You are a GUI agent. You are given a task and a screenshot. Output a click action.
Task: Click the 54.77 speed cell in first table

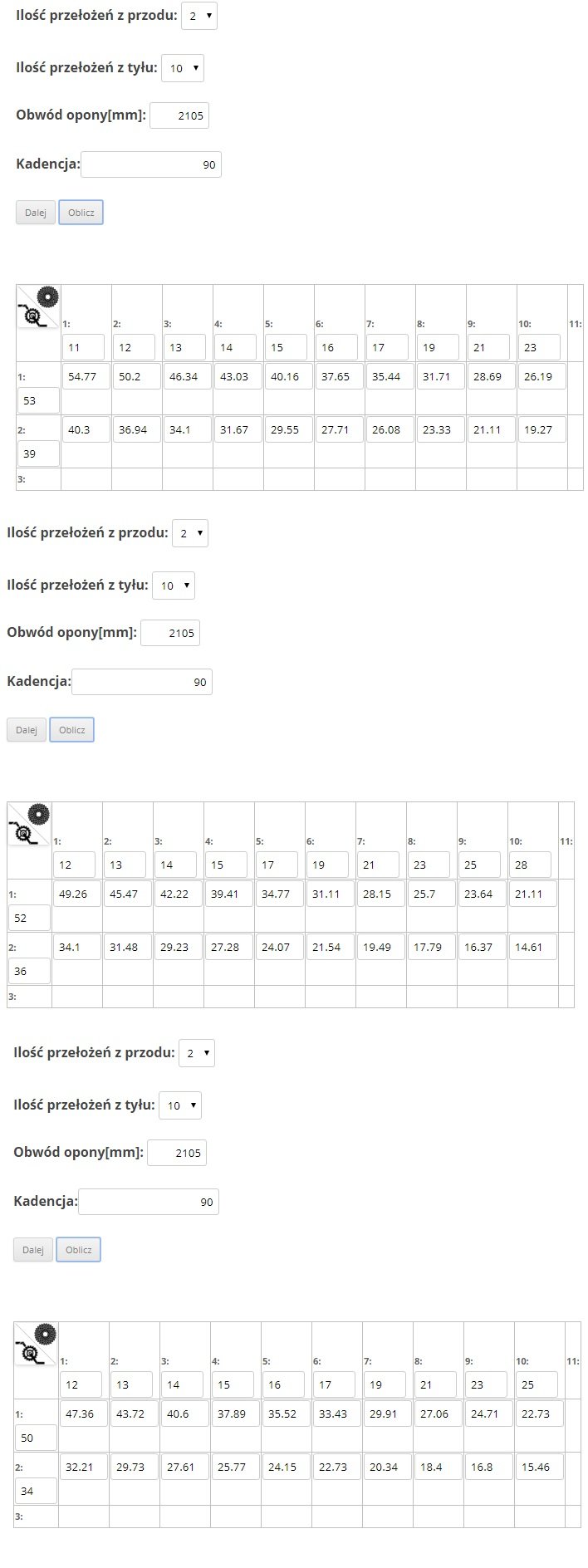pyautogui.click(x=86, y=376)
